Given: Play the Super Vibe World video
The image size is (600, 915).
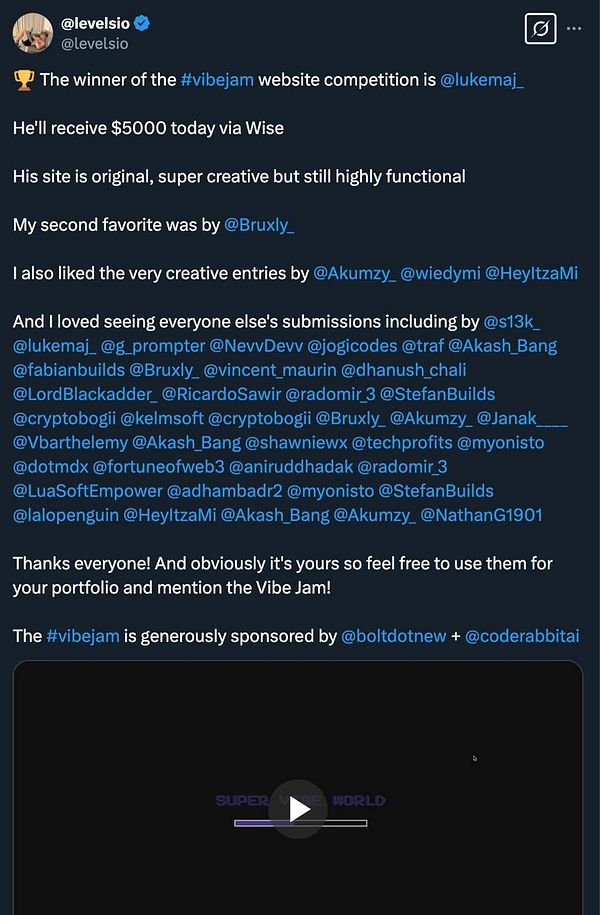Looking at the screenshot, I should click(x=299, y=811).
